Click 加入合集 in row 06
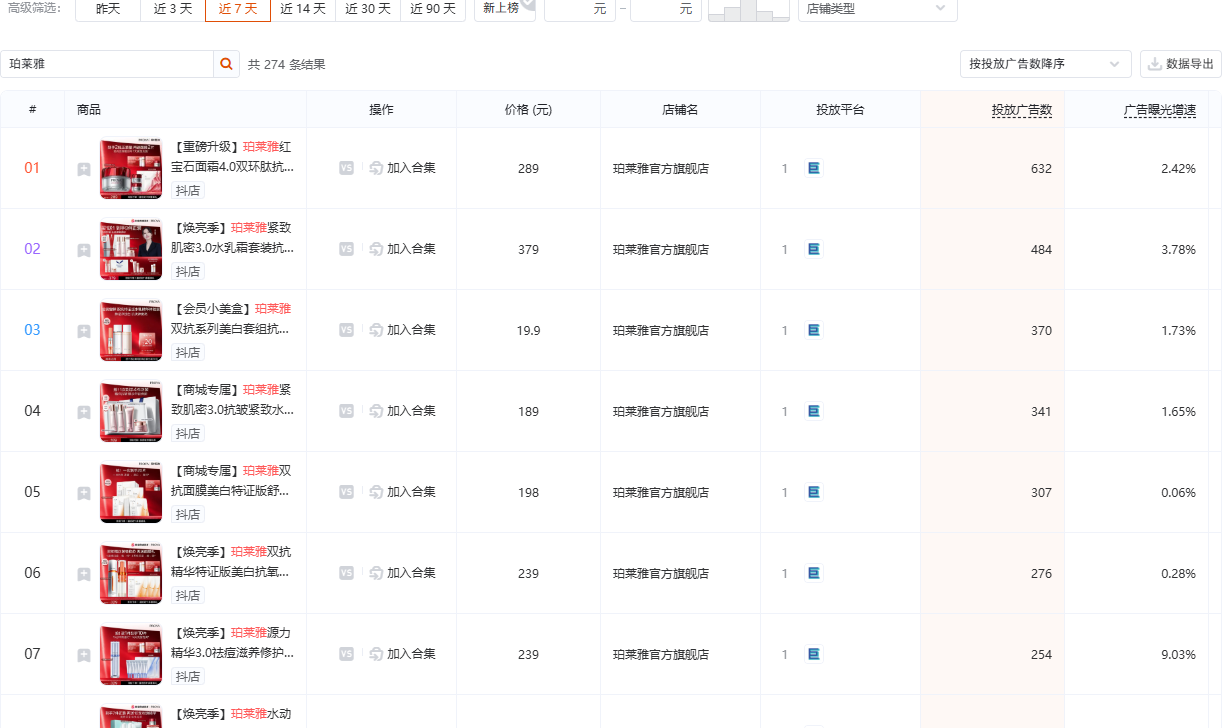The width and height of the screenshot is (1222, 728). tap(402, 573)
